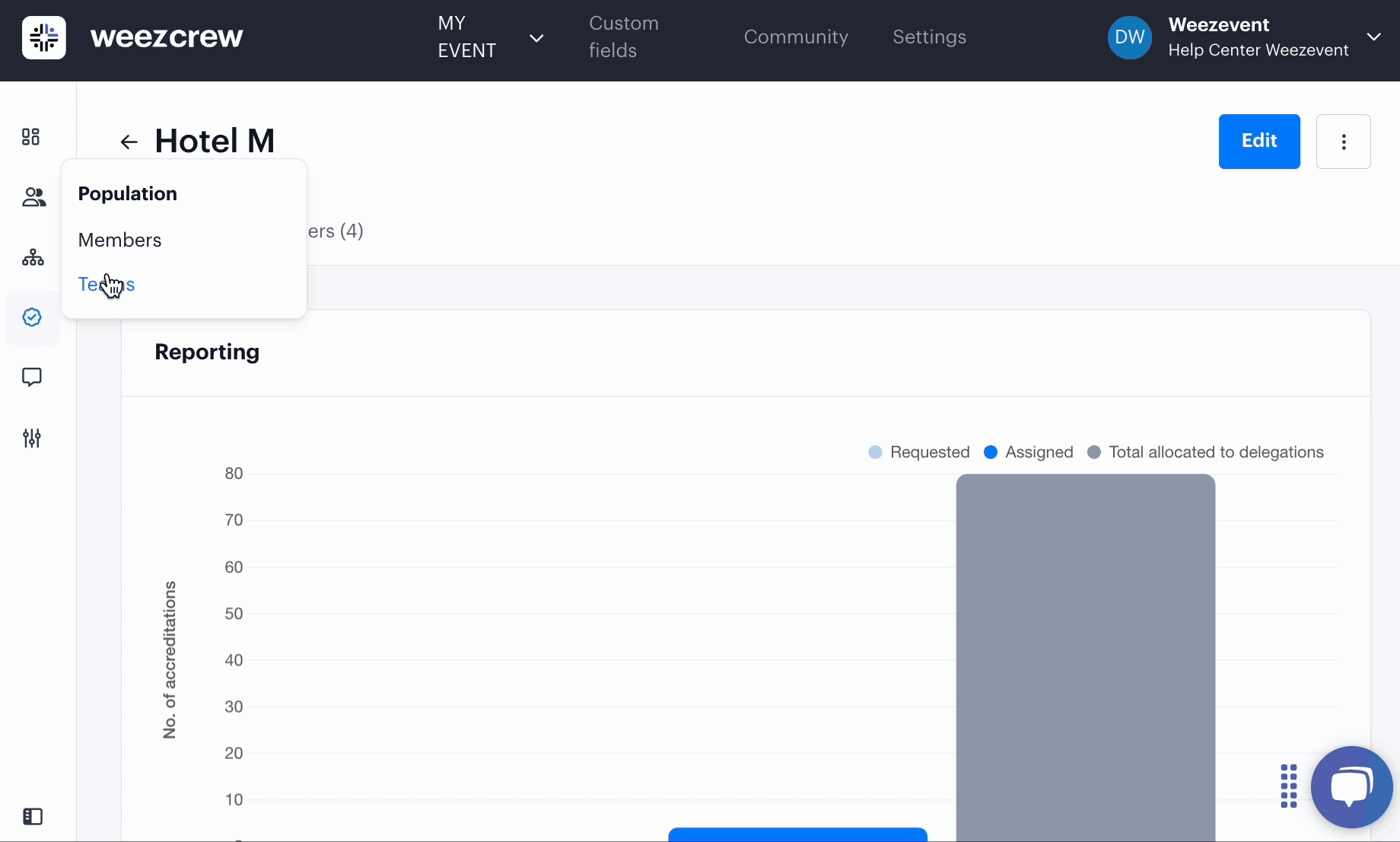
Task: Select Teams in Population flyout
Action: point(107,285)
